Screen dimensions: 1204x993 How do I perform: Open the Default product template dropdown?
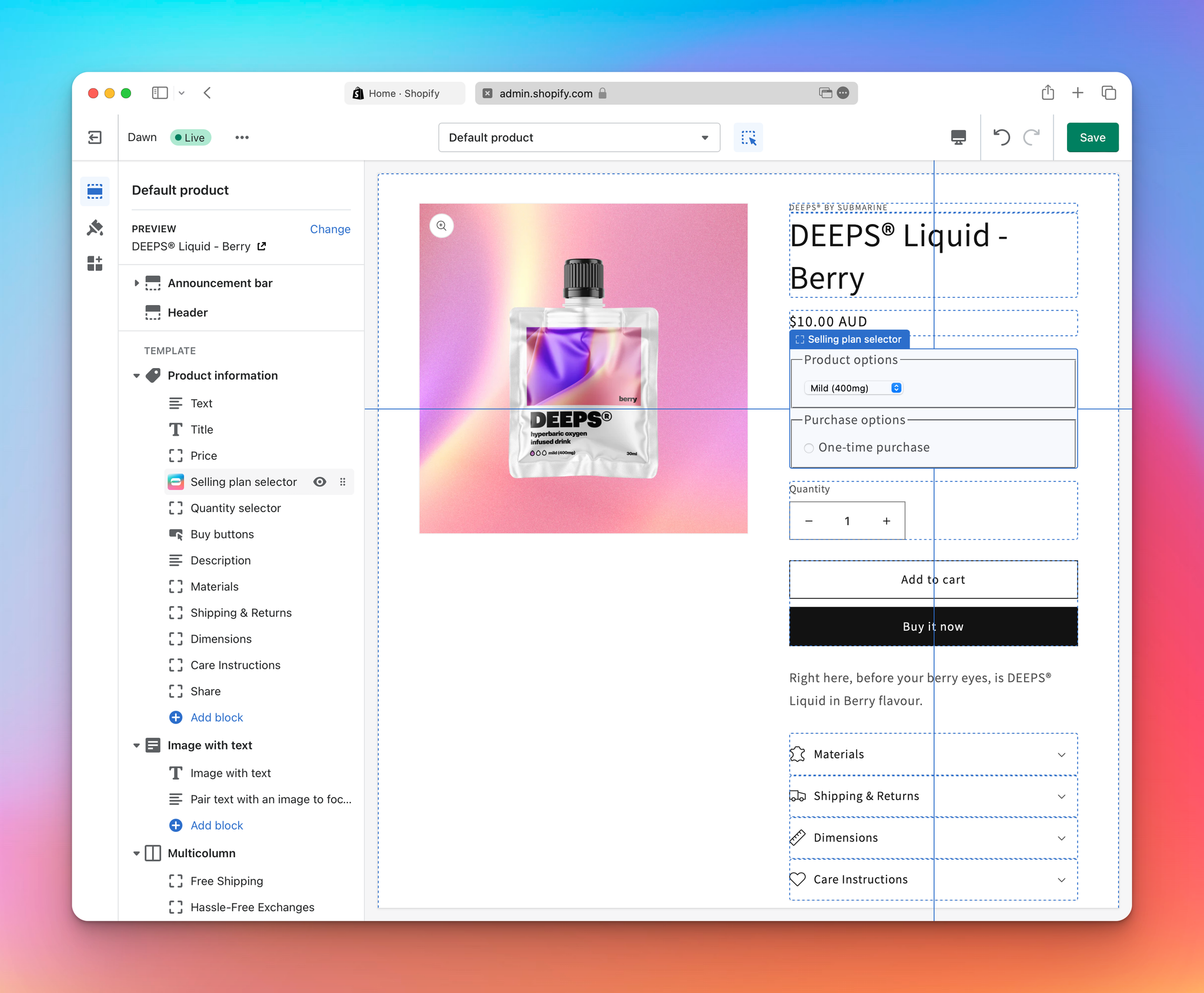point(579,138)
